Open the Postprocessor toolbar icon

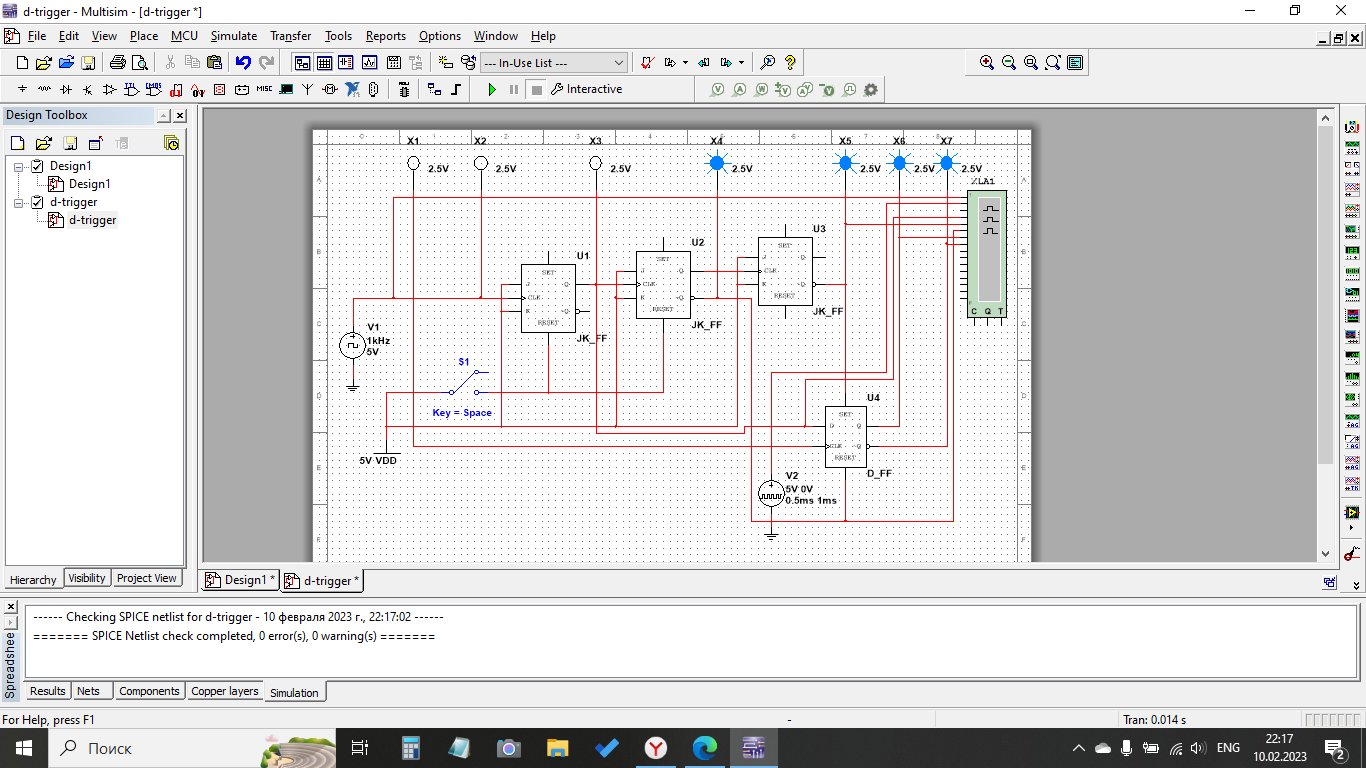(393, 63)
